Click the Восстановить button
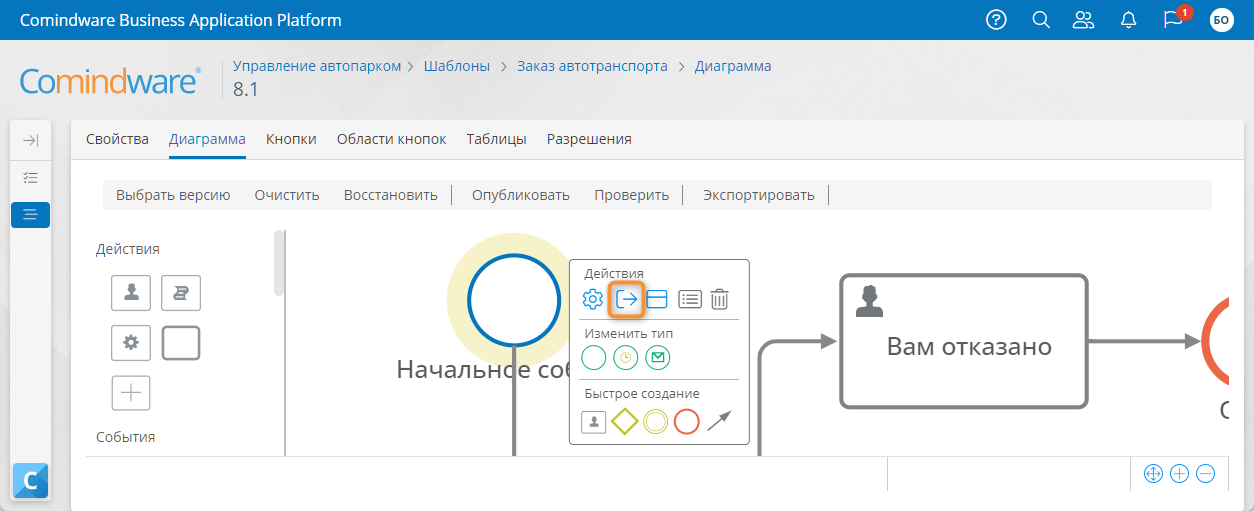1254x511 pixels. [x=391, y=195]
